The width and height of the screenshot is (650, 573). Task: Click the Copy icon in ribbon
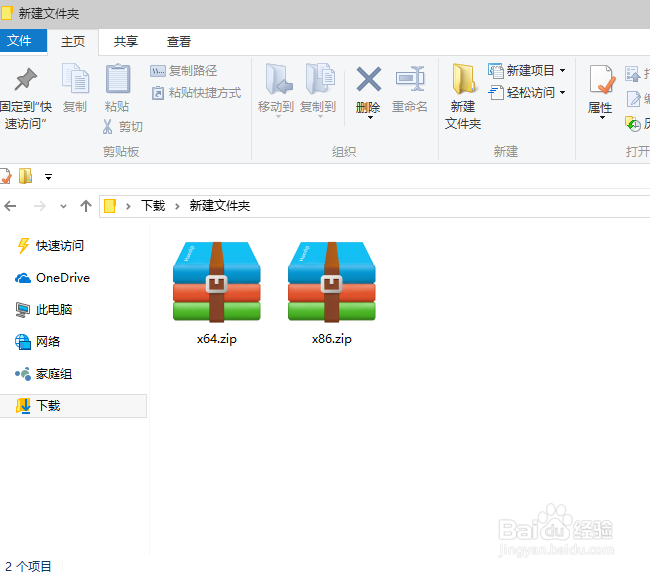coord(75,78)
